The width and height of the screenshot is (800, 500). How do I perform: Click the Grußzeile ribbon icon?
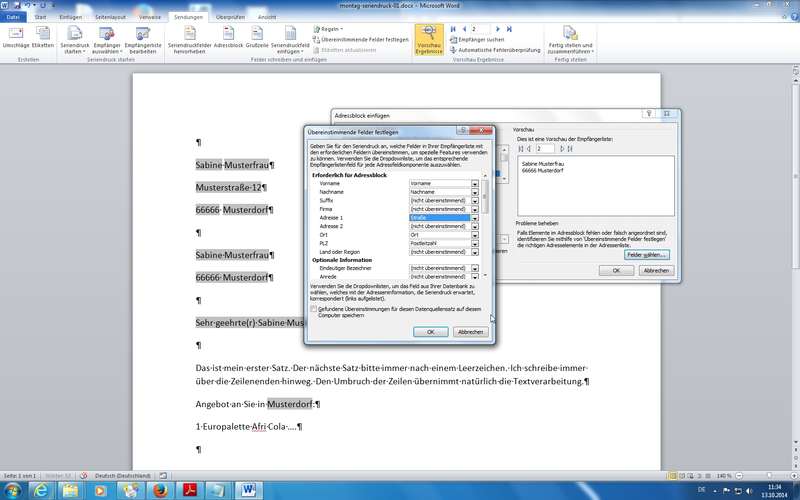point(257,38)
